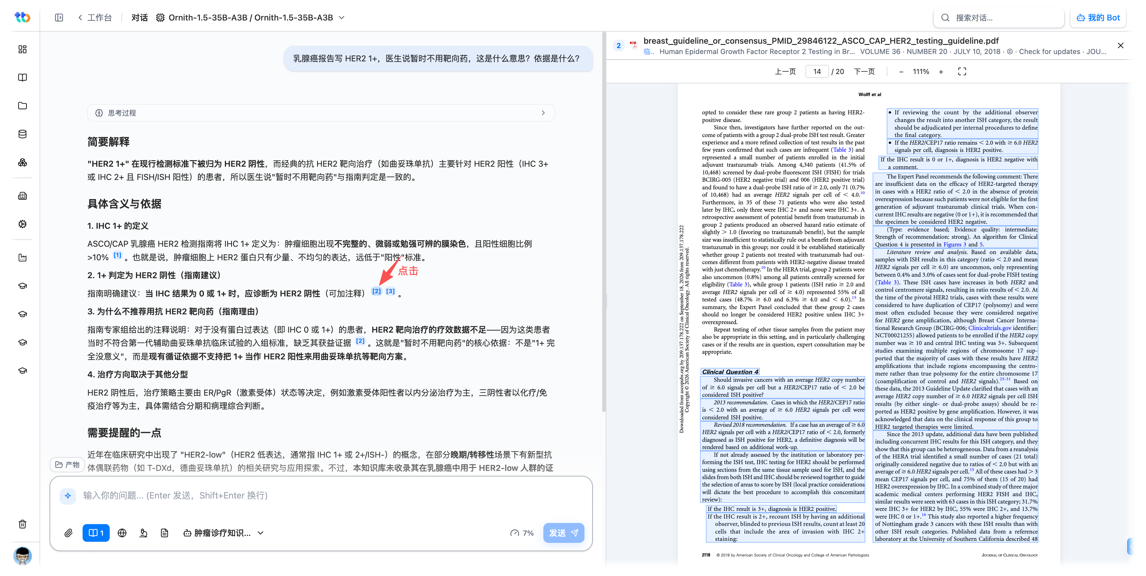Open the folder icon in left sidebar

coord(23,106)
